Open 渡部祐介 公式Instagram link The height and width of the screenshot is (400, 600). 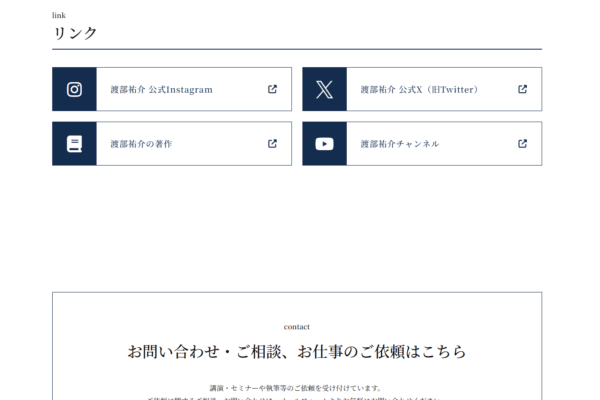(172, 89)
